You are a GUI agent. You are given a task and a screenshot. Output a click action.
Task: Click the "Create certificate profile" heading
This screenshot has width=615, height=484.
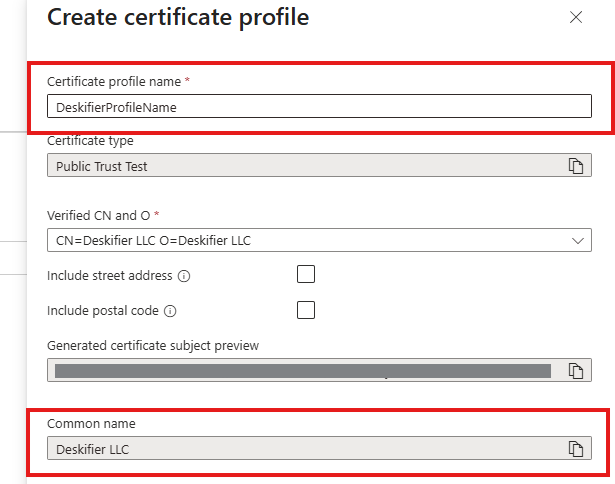coord(178,17)
